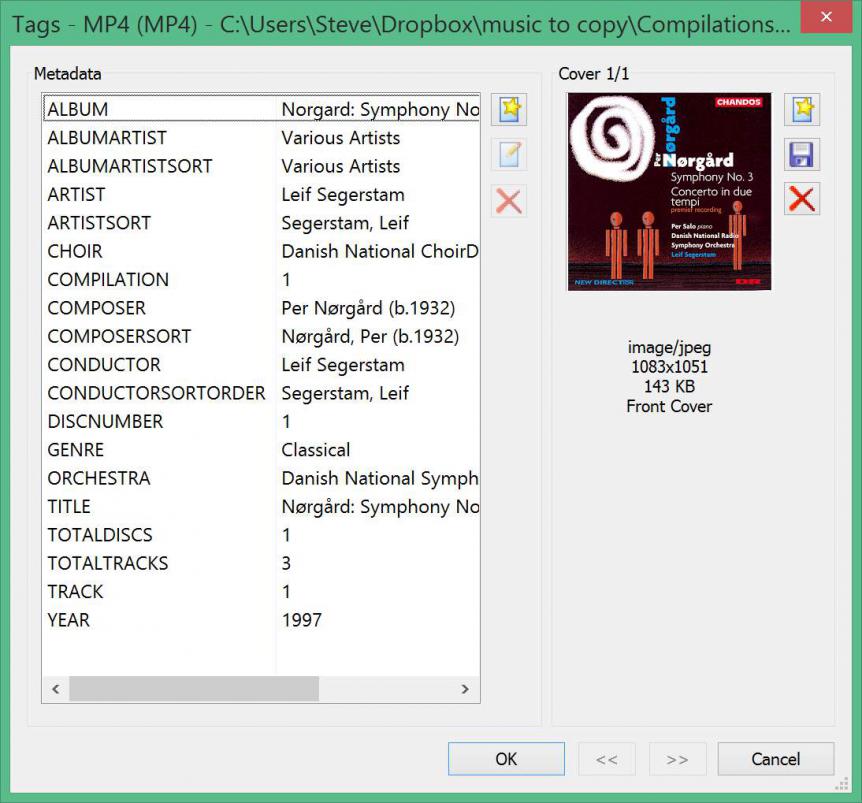Click the metadata horizontal scrollbar thumb
Screen dimensions: 862x803
click(x=193, y=689)
